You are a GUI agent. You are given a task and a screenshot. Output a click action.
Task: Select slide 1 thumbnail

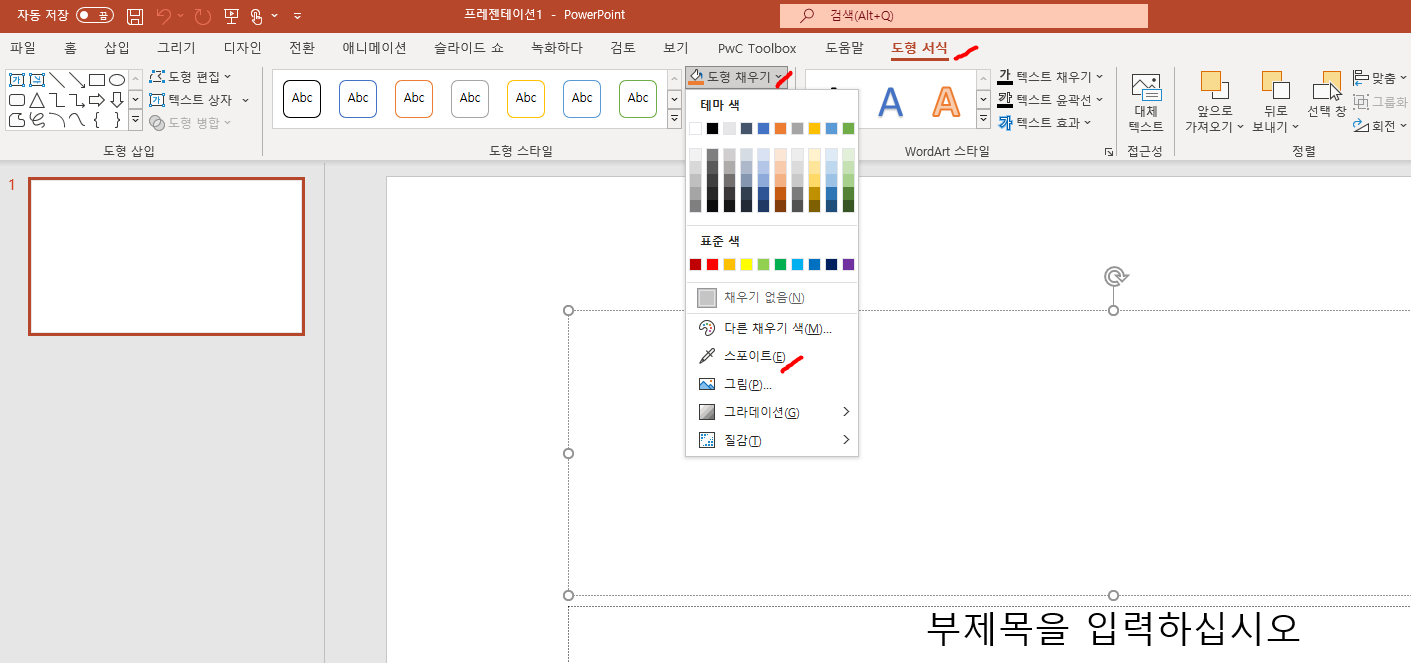166,256
